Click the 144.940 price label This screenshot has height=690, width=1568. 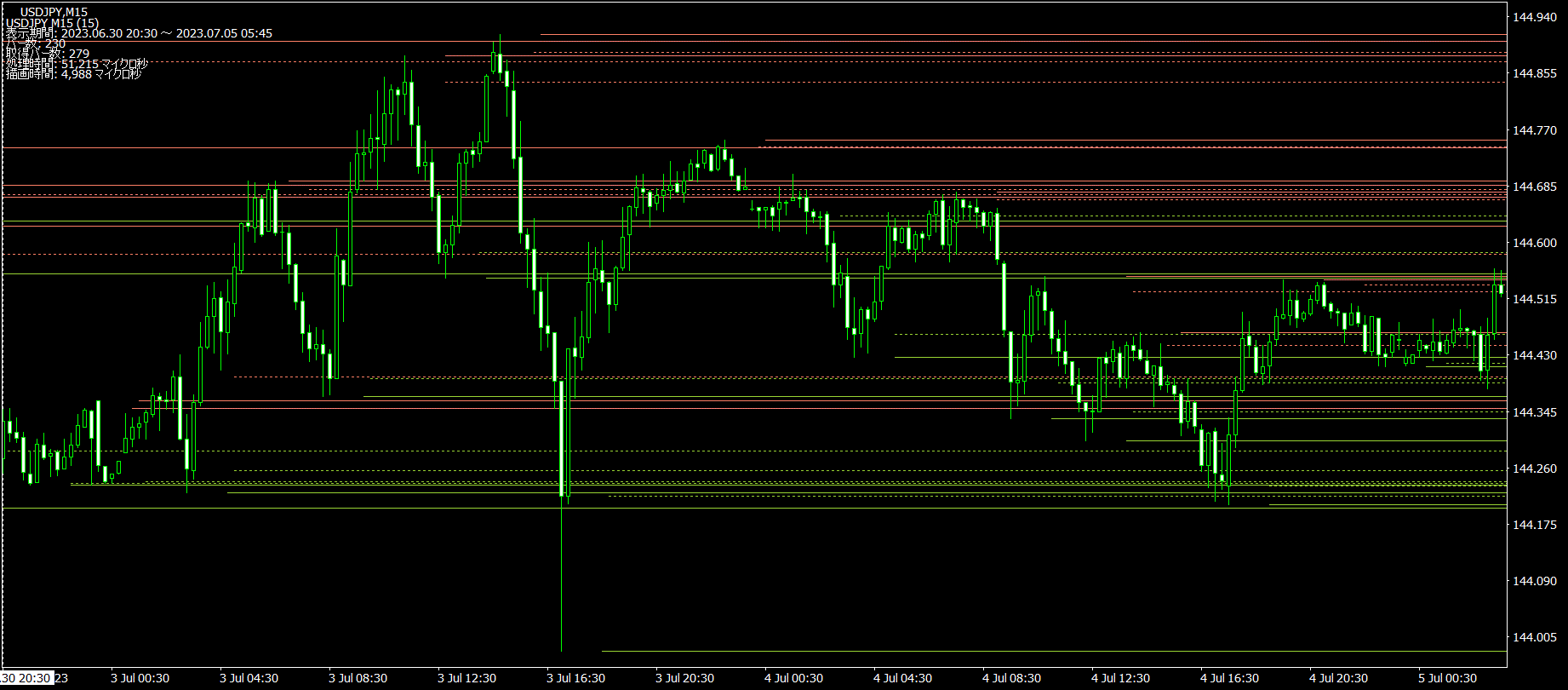(1535, 17)
